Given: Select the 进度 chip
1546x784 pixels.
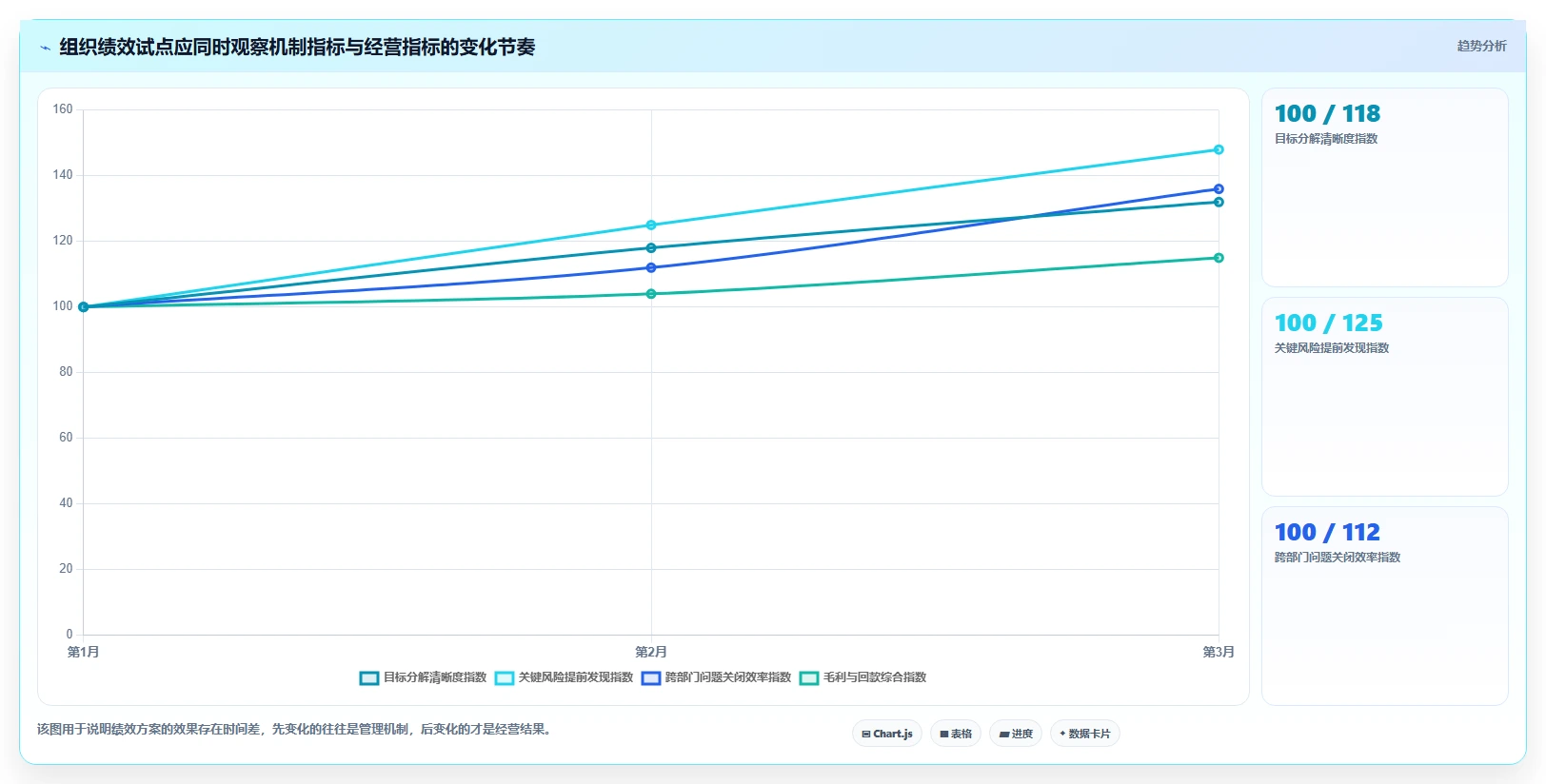Looking at the screenshot, I should coord(1016,734).
